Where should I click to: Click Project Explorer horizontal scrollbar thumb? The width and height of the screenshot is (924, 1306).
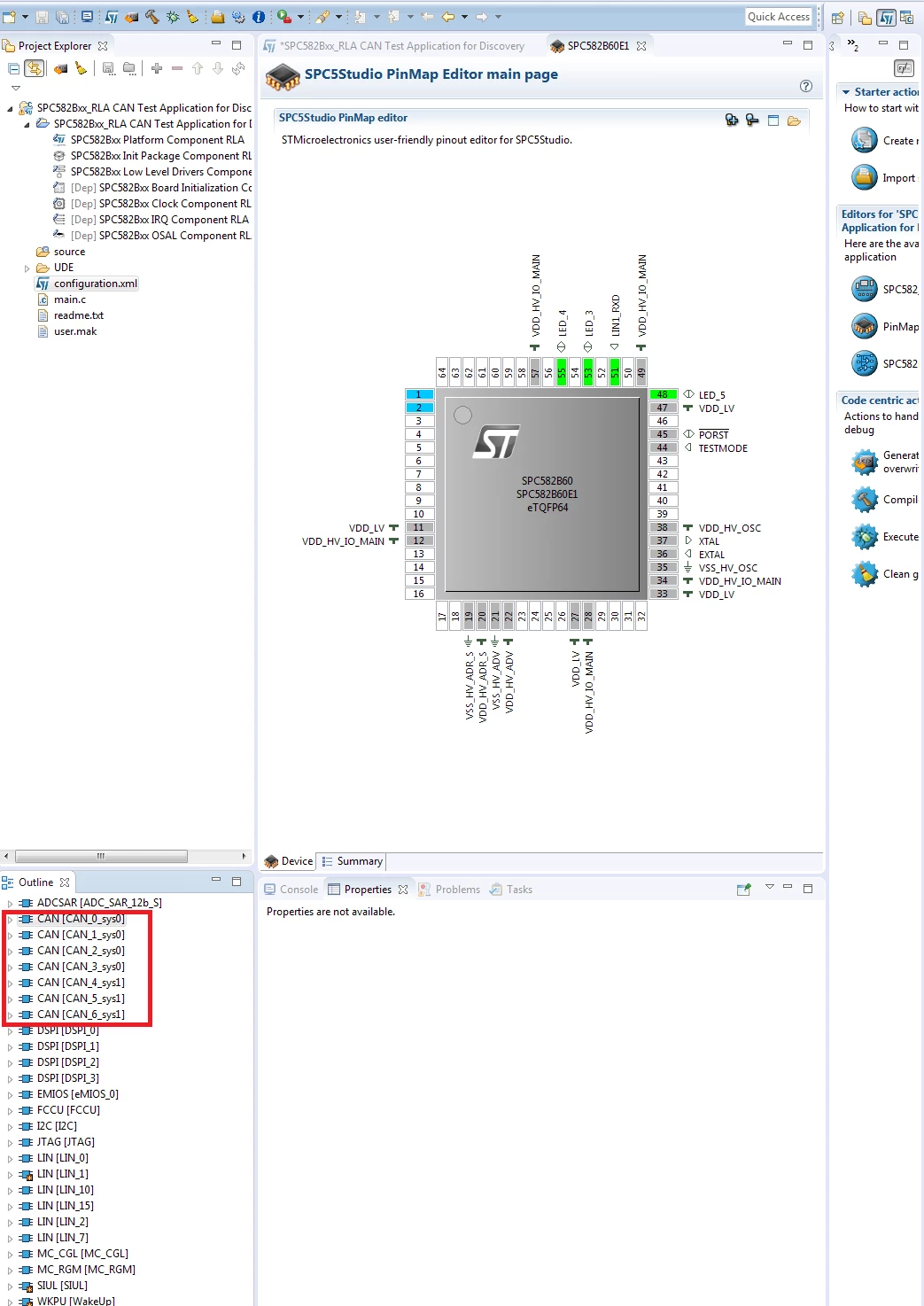click(x=101, y=856)
